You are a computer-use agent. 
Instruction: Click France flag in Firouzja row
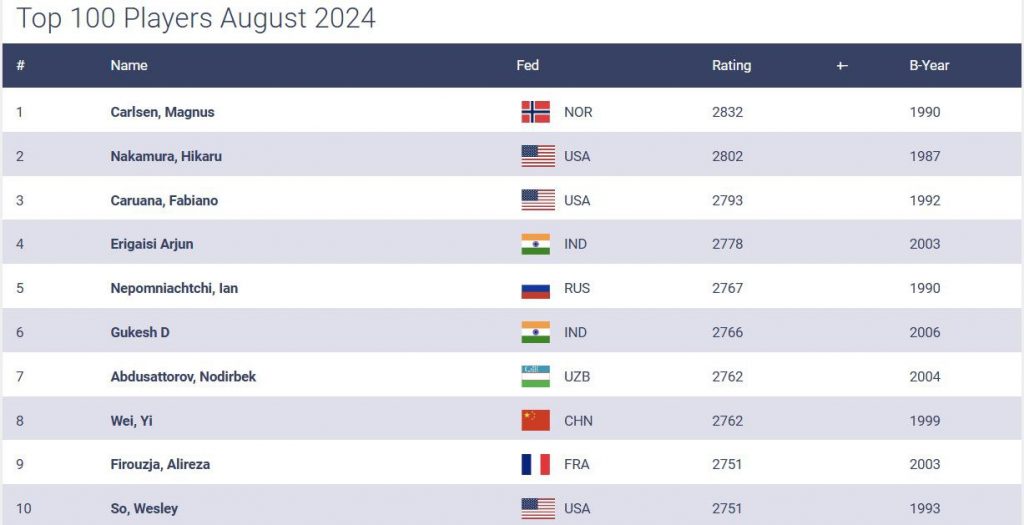[536, 465]
